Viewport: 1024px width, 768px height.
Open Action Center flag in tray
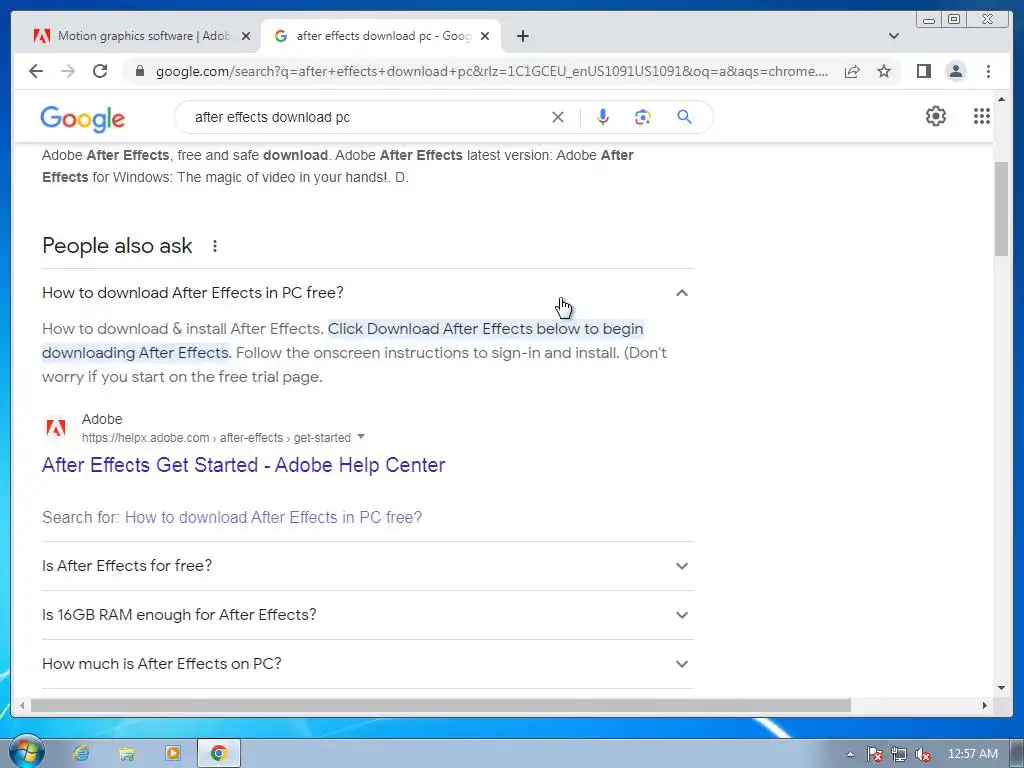point(874,754)
